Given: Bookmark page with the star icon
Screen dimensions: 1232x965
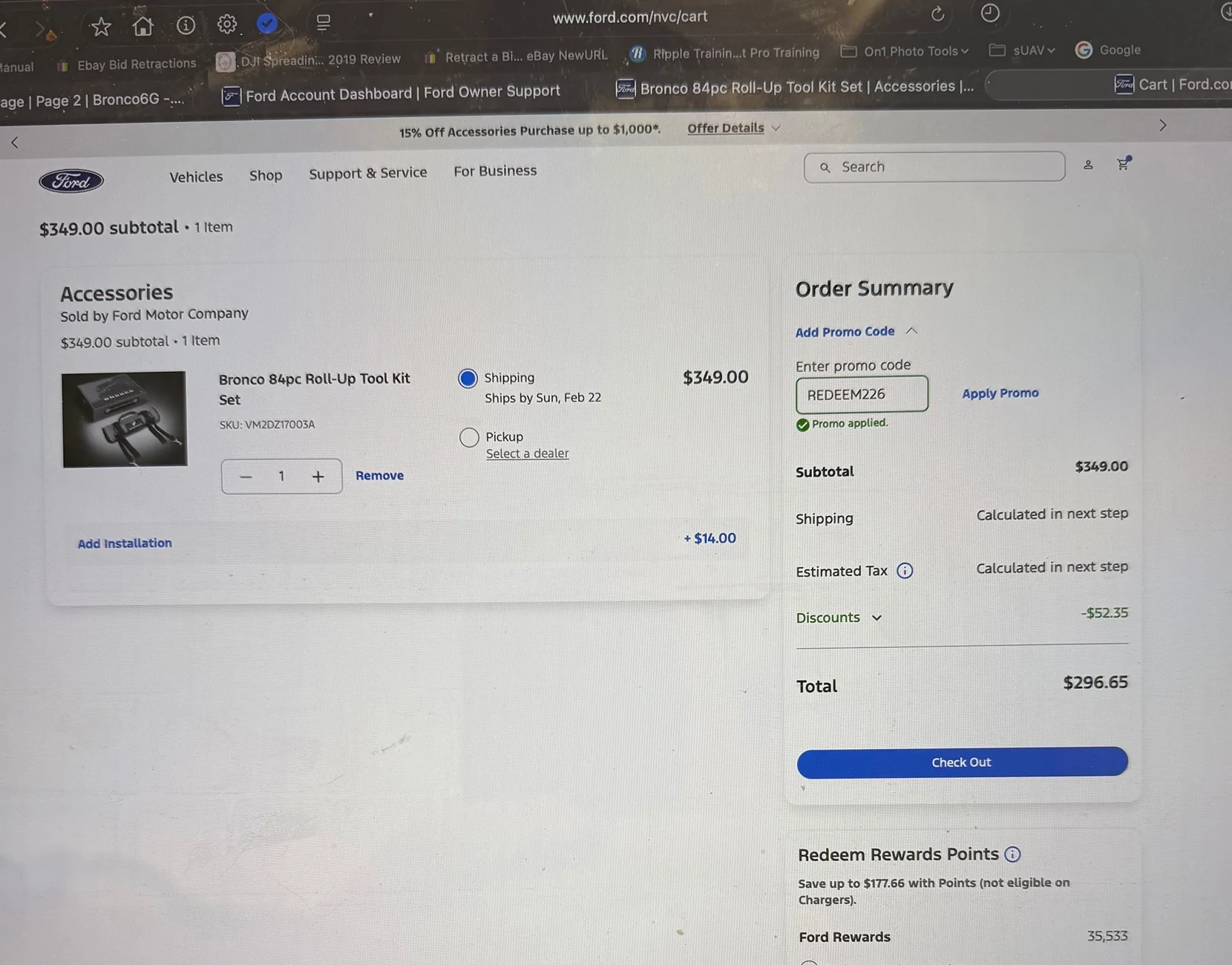Looking at the screenshot, I should pyautogui.click(x=101, y=27).
